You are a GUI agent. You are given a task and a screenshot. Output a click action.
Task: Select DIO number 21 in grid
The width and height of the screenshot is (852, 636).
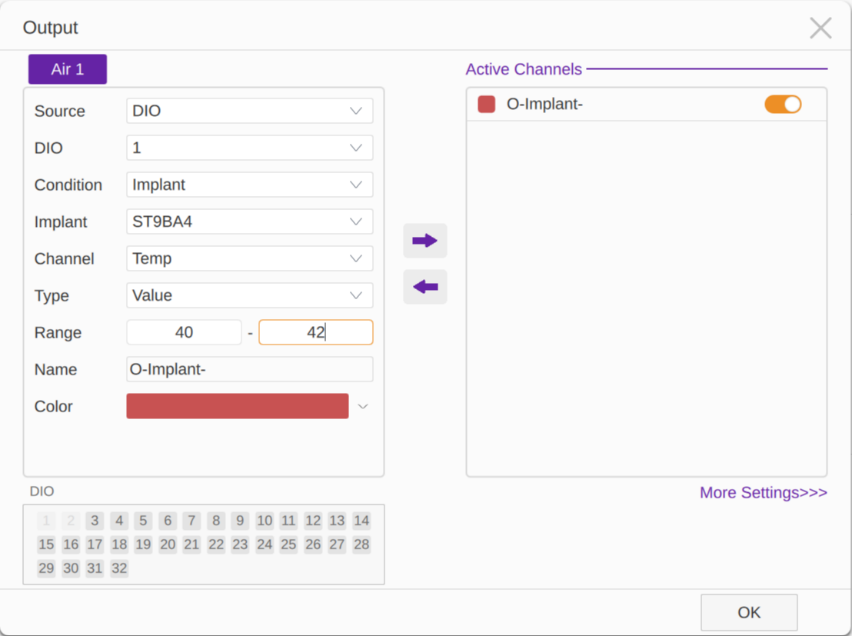(x=191, y=545)
